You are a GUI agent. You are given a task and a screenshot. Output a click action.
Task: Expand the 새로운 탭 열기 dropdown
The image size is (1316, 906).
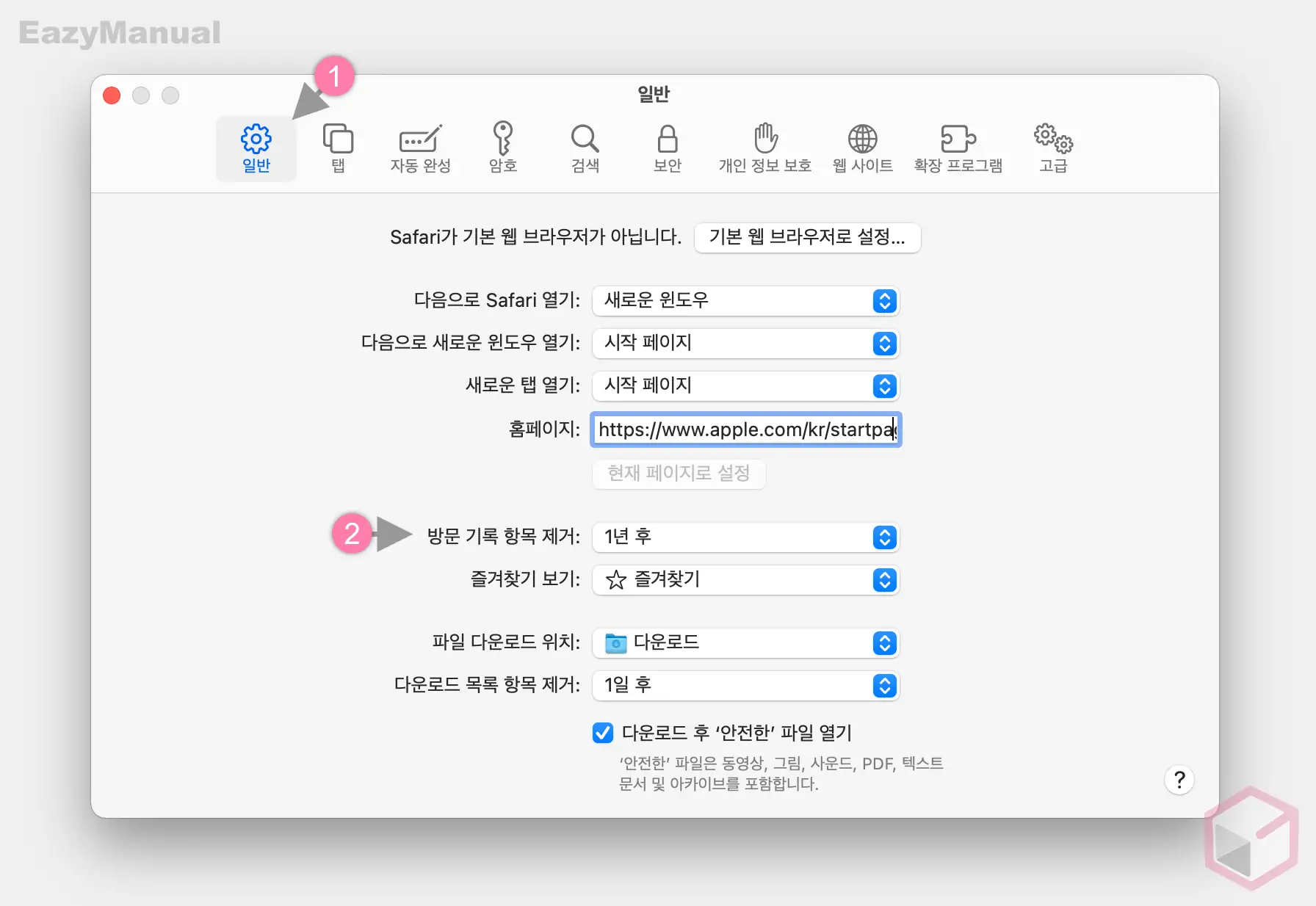click(x=745, y=385)
